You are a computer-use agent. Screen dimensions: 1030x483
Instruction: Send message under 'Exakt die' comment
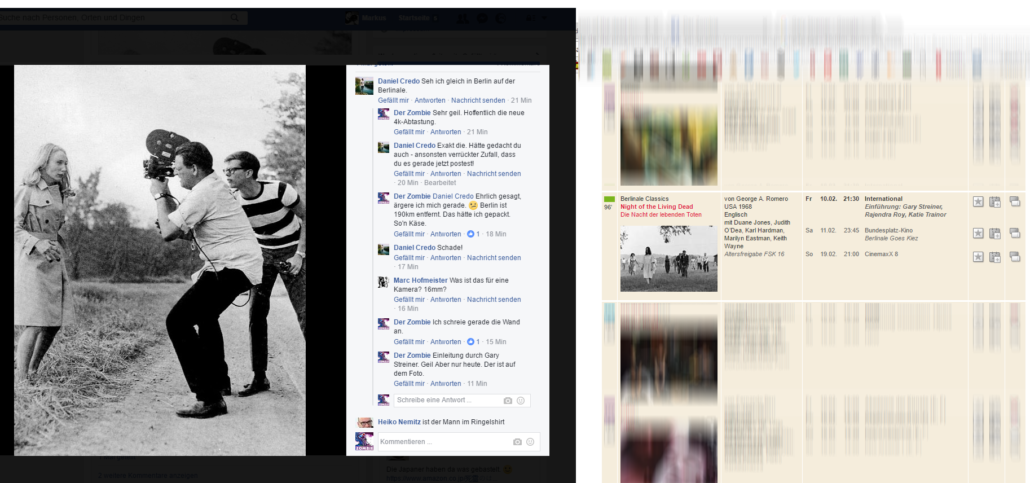point(494,173)
